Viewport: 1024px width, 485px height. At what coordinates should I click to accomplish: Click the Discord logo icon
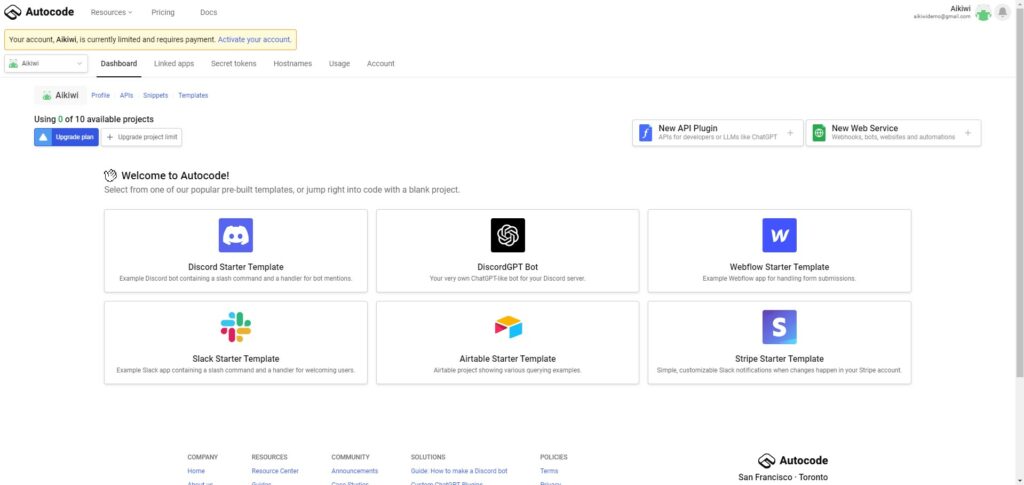[x=236, y=235]
